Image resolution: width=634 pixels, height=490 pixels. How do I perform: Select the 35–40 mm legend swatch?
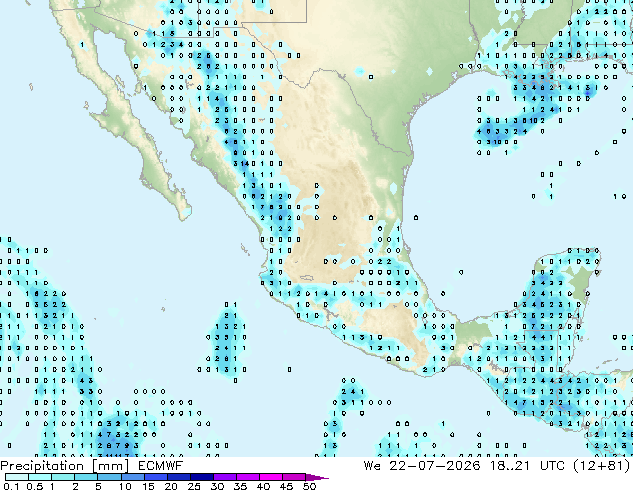point(248,477)
